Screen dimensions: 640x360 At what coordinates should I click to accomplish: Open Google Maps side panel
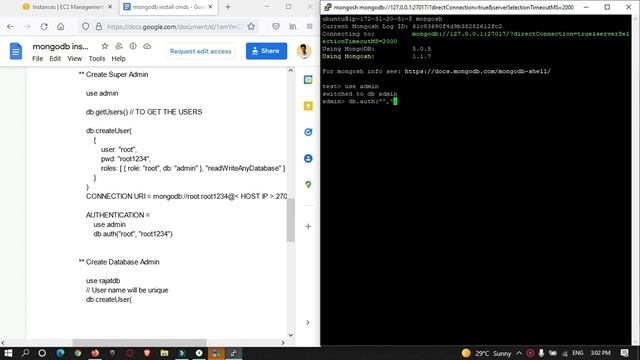[x=308, y=184]
